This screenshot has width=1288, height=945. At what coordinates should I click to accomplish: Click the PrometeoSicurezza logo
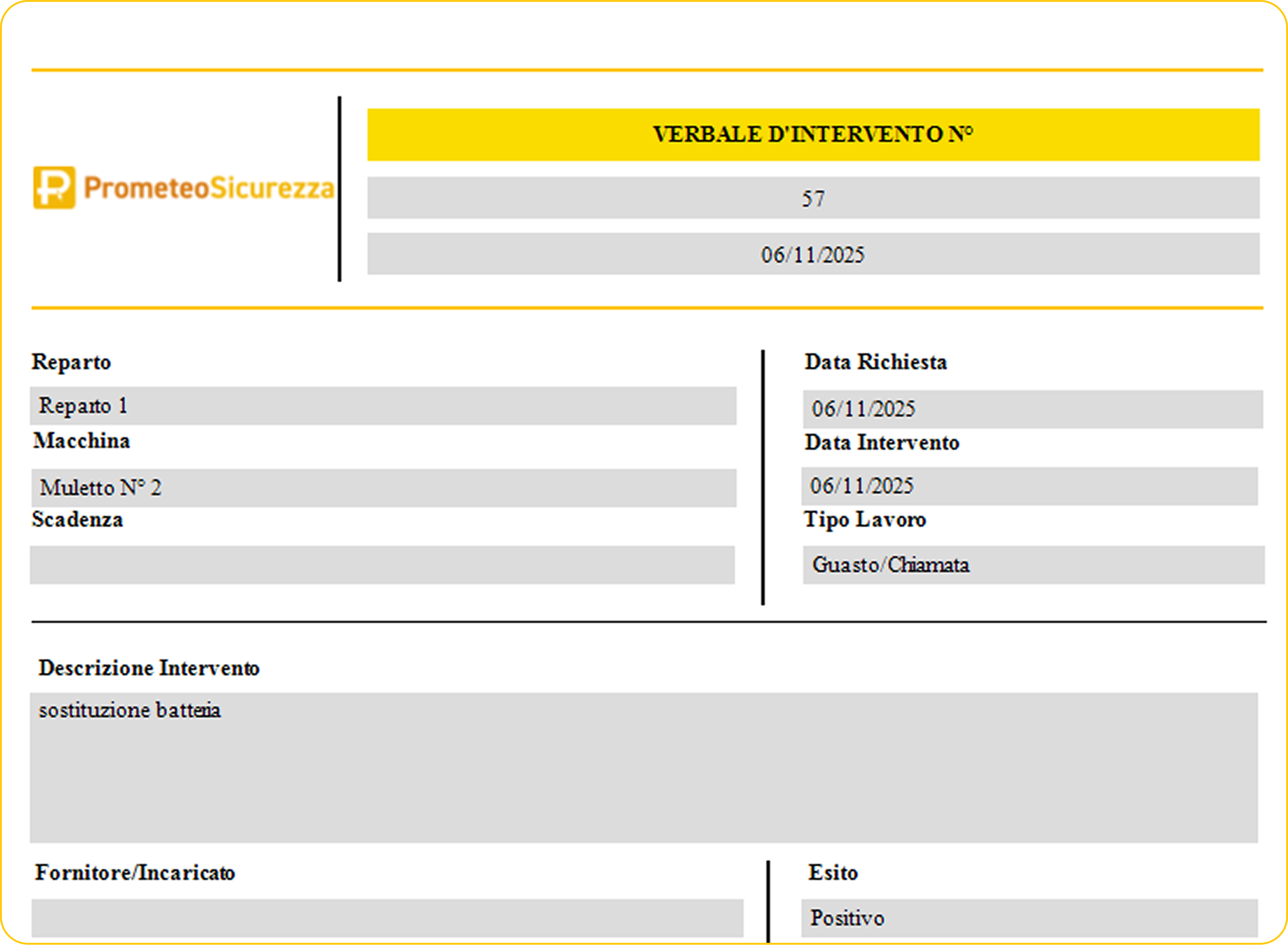[184, 188]
